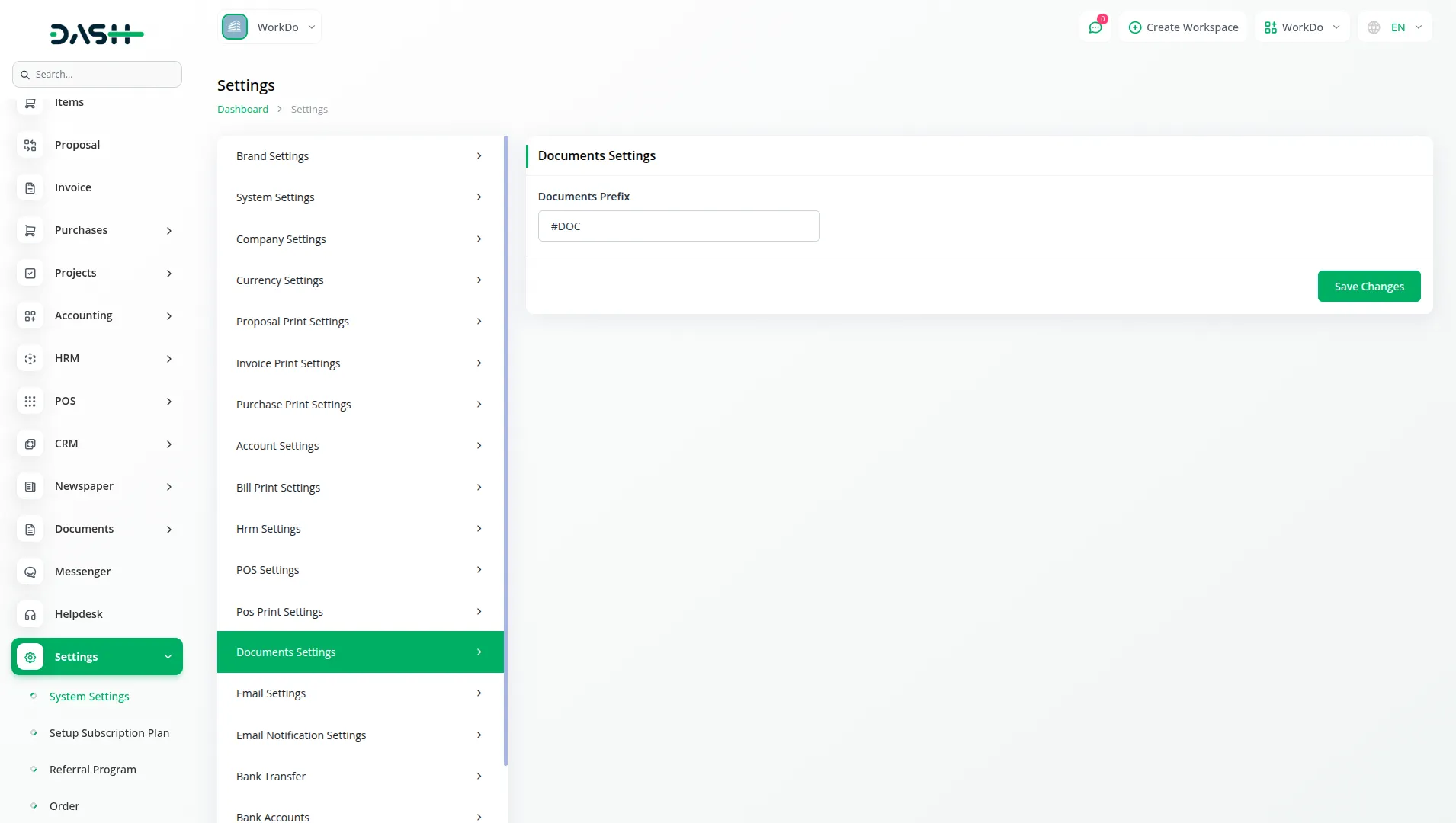
Task: Open the Messenger chat icon in the header
Action: [1096, 27]
